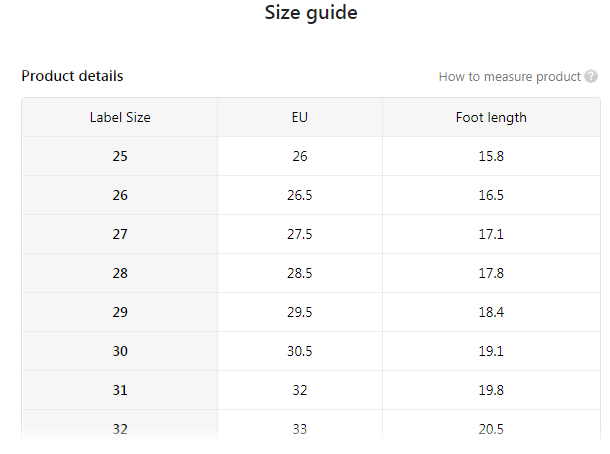Select label size 31 cell
This screenshot has height=454, width=610.
pos(120,390)
